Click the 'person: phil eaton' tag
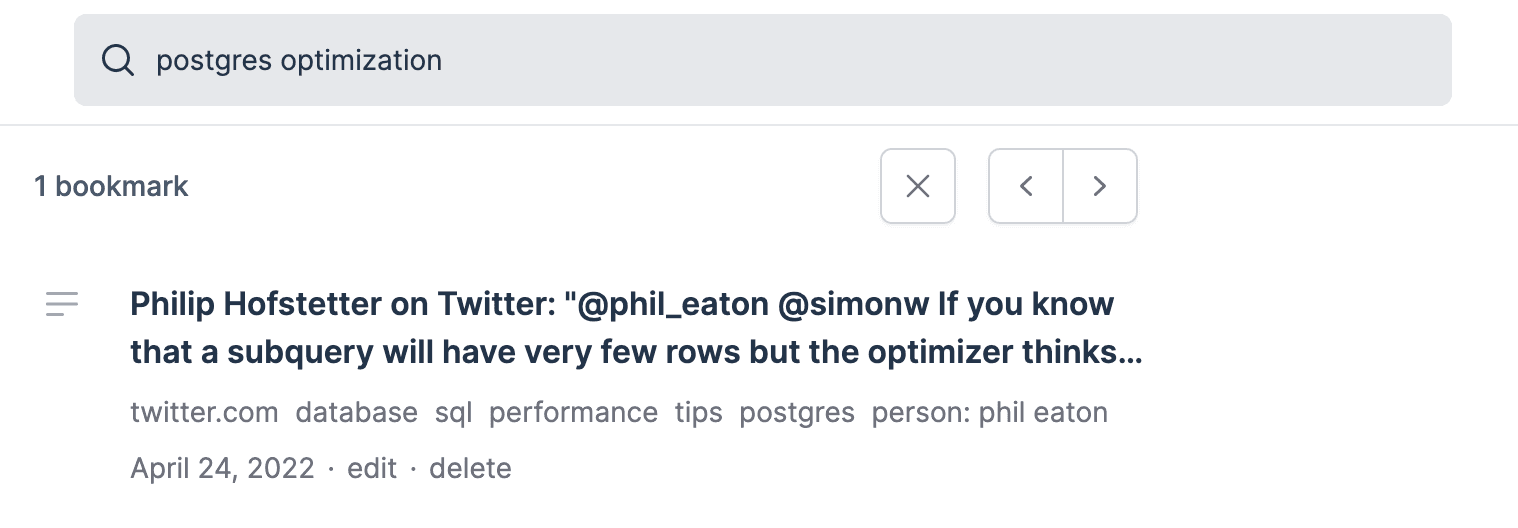The image size is (1518, 528). coord(989,413)
